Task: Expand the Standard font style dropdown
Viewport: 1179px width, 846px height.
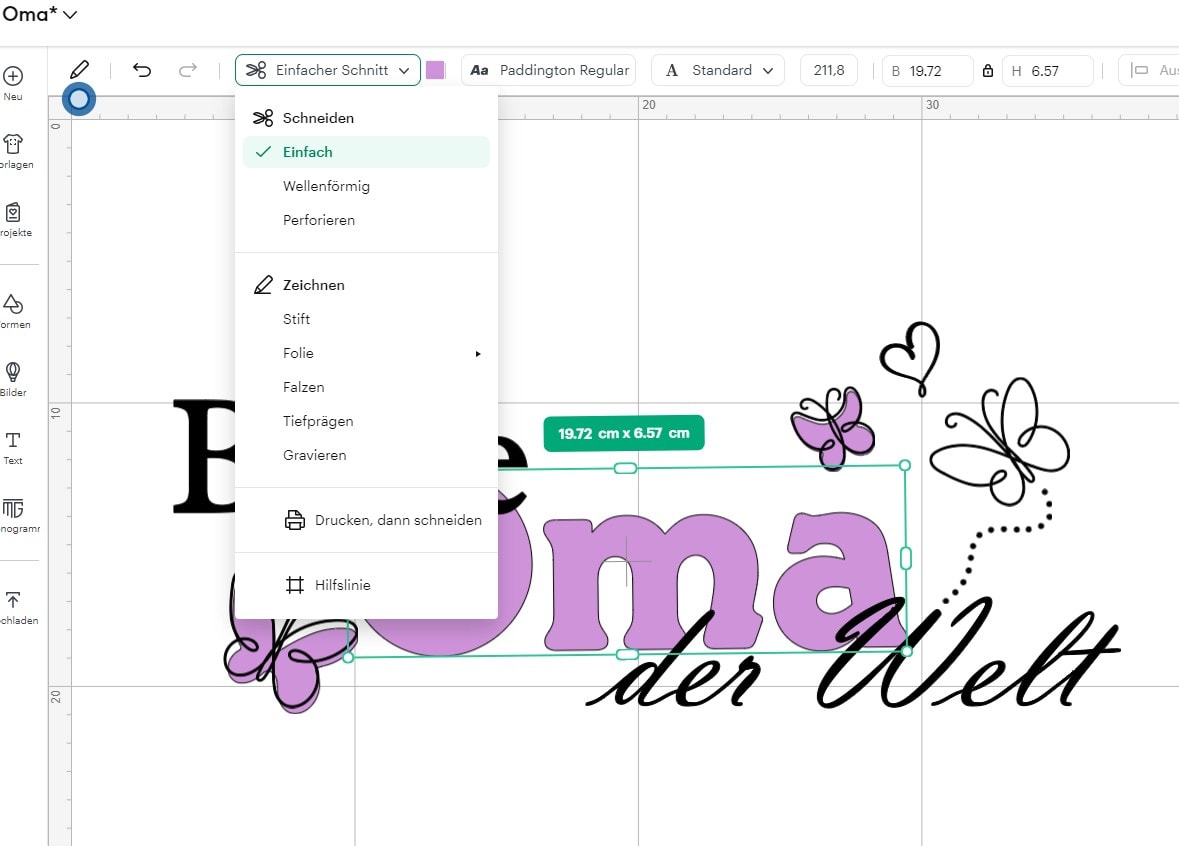Action: tap(718, 70)
